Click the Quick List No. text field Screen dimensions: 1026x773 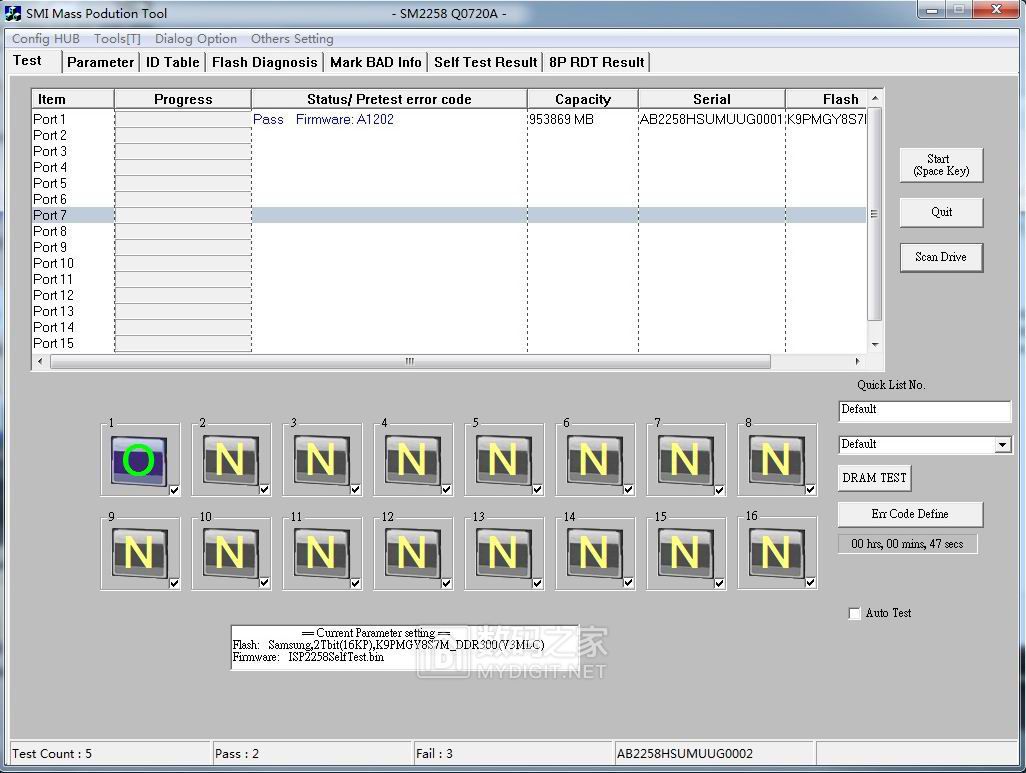point(924,411)
